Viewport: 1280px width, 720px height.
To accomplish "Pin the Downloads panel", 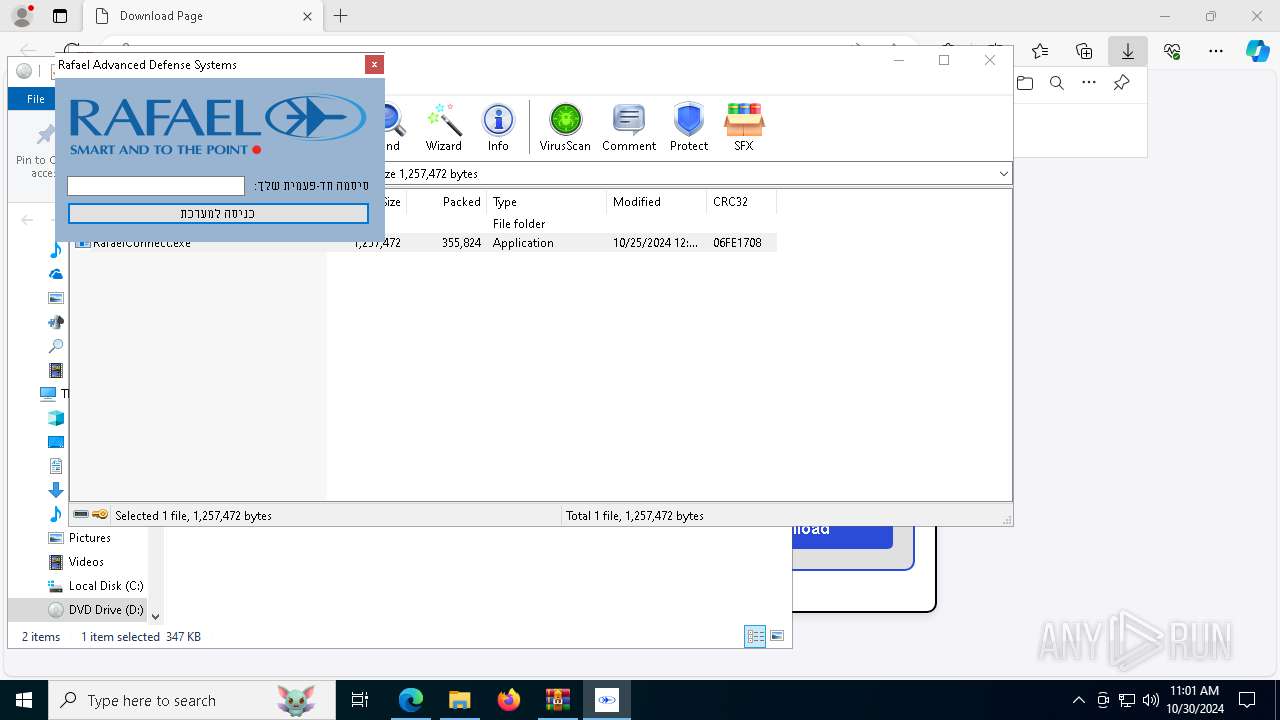I will (1121, 83).
